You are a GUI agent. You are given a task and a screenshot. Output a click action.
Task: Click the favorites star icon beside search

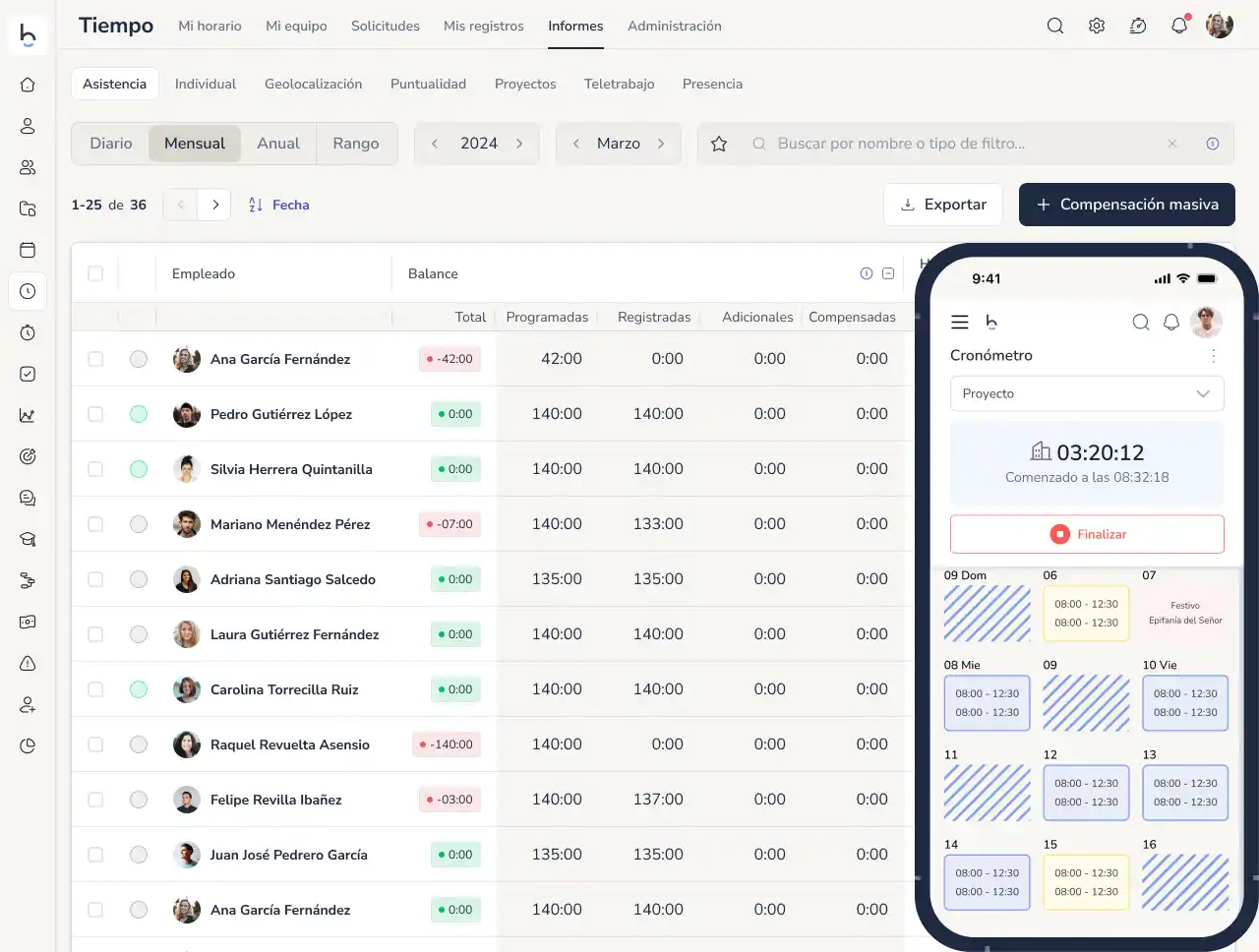[x=719, y=144]
